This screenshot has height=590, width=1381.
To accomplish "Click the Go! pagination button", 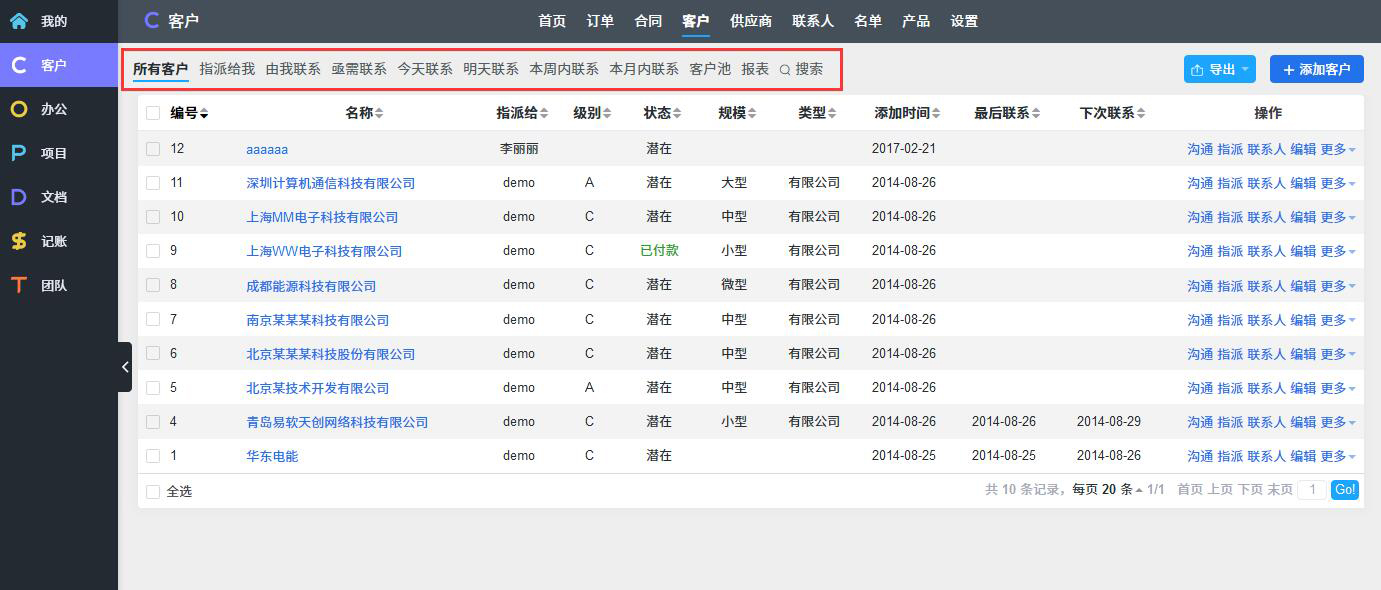I will pyautogui.click(x=1345, y=490).
